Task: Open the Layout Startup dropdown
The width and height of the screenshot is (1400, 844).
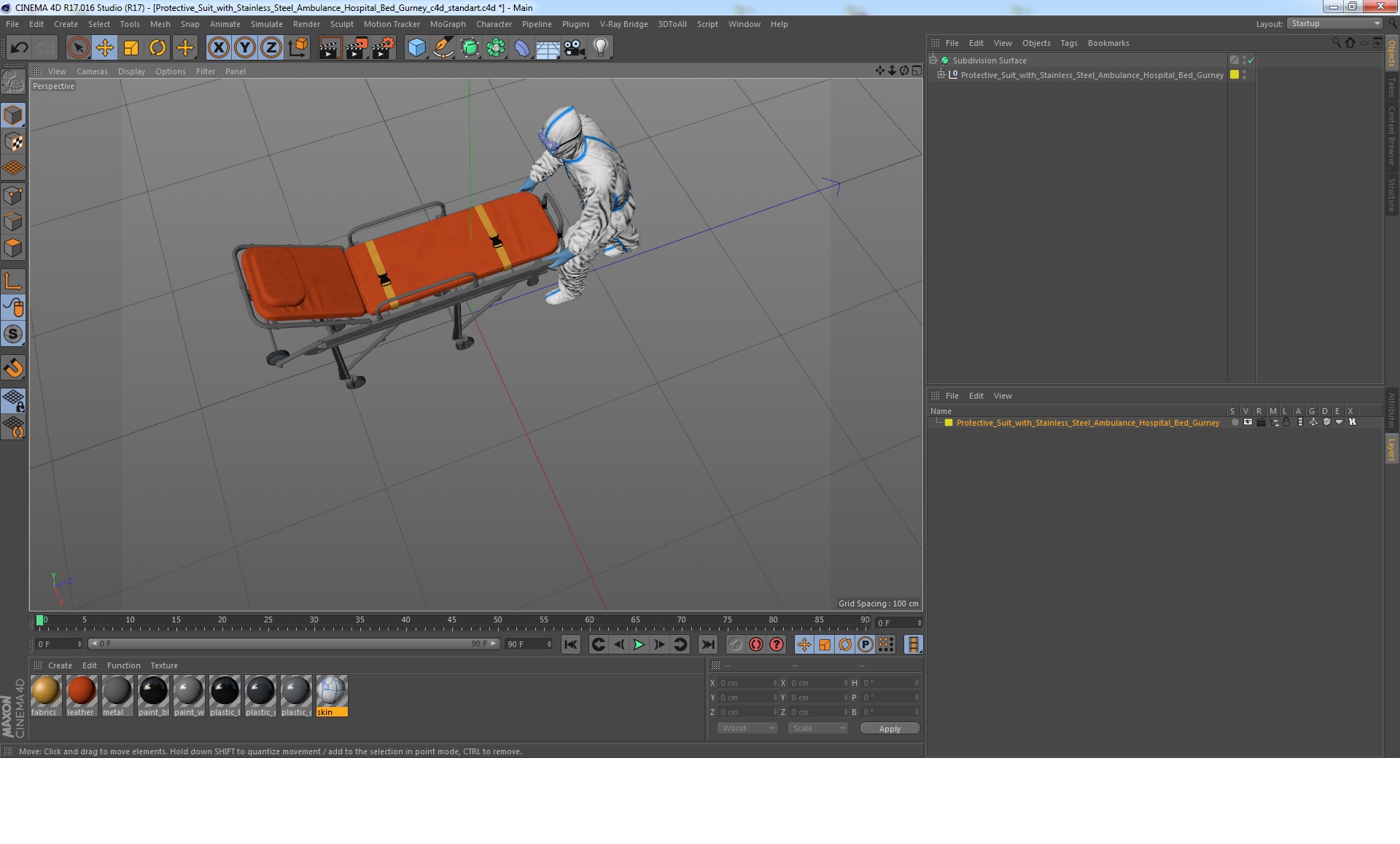Action: pyautogui.click(x=1335, y=23)
